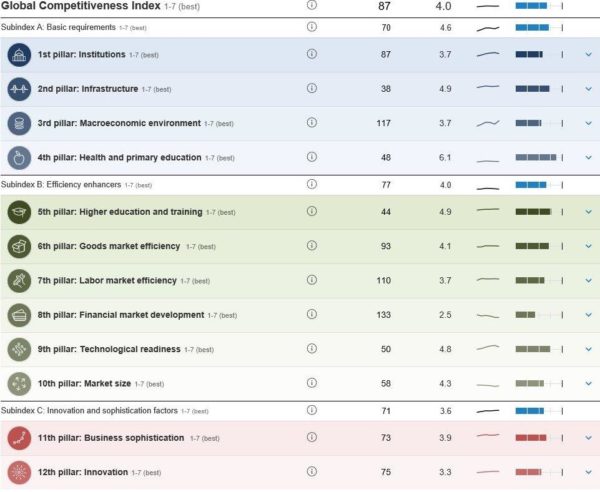600x492 pixels.
Task: Click the Infrastructure pillar bridge icon
Action: click(x=19, y=89)
